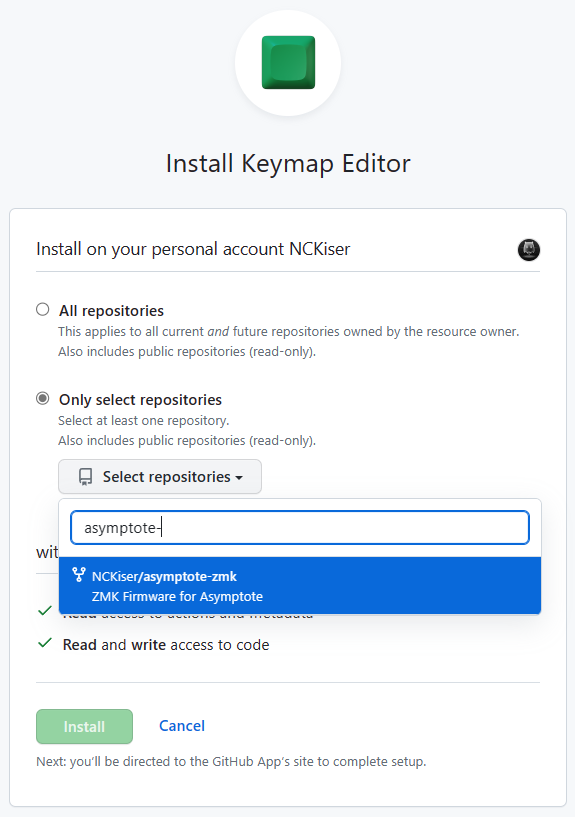
Task: Click the Install on your personal account heading
Action: [x=193, y=250]
